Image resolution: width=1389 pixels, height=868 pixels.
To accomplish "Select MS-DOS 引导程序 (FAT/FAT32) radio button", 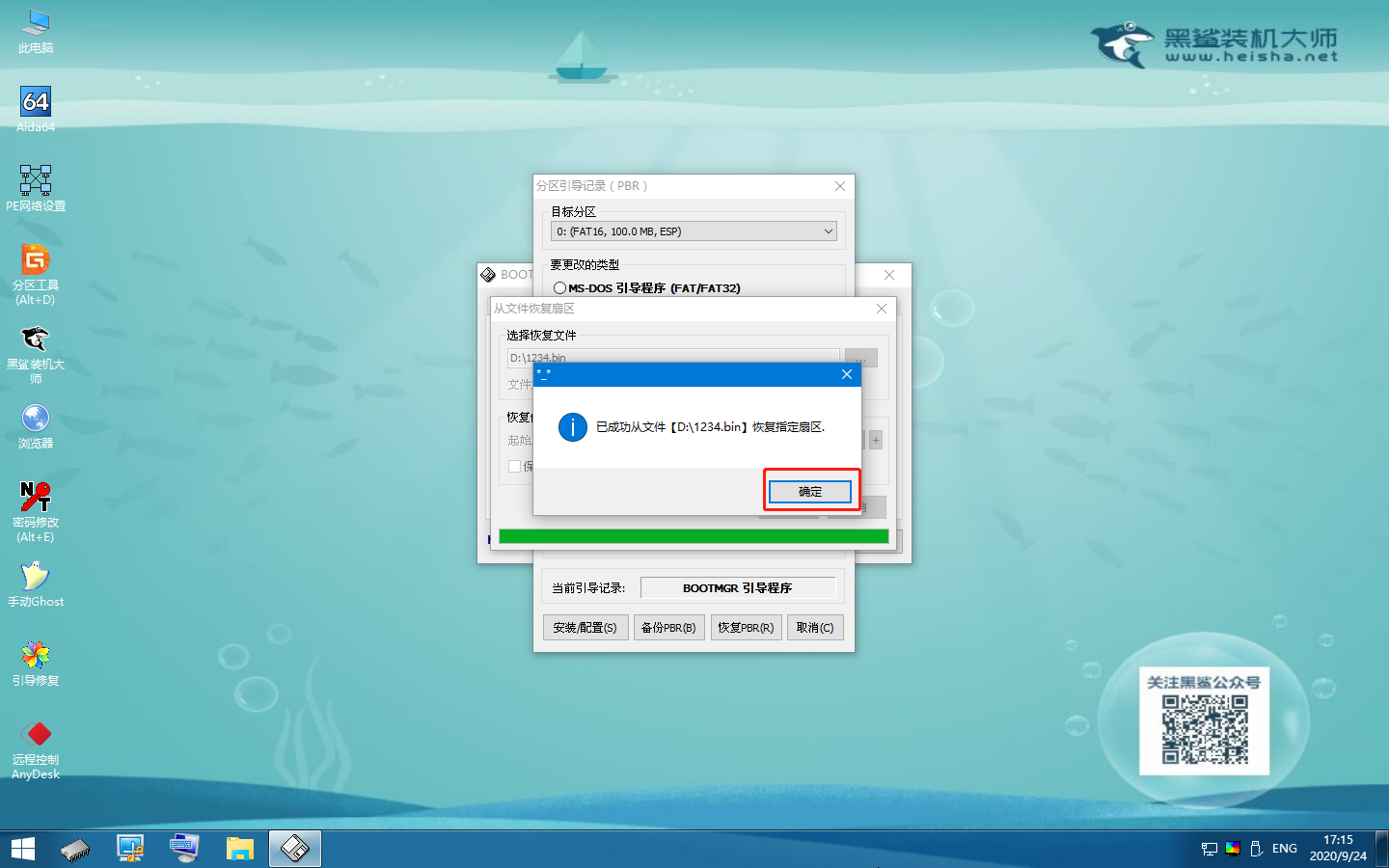I will [560, 288].
